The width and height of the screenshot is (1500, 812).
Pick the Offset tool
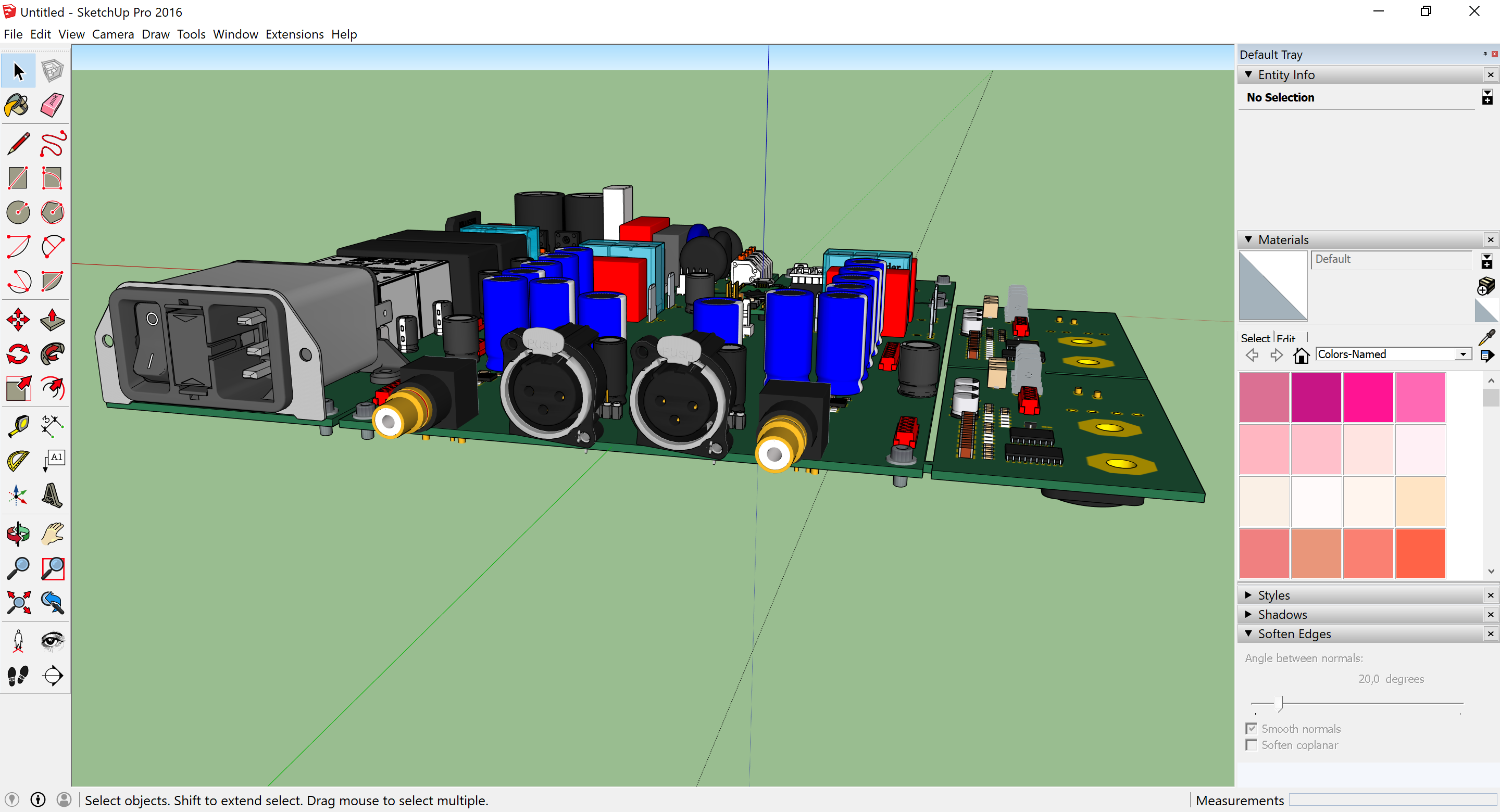click(x=53, y=388)
